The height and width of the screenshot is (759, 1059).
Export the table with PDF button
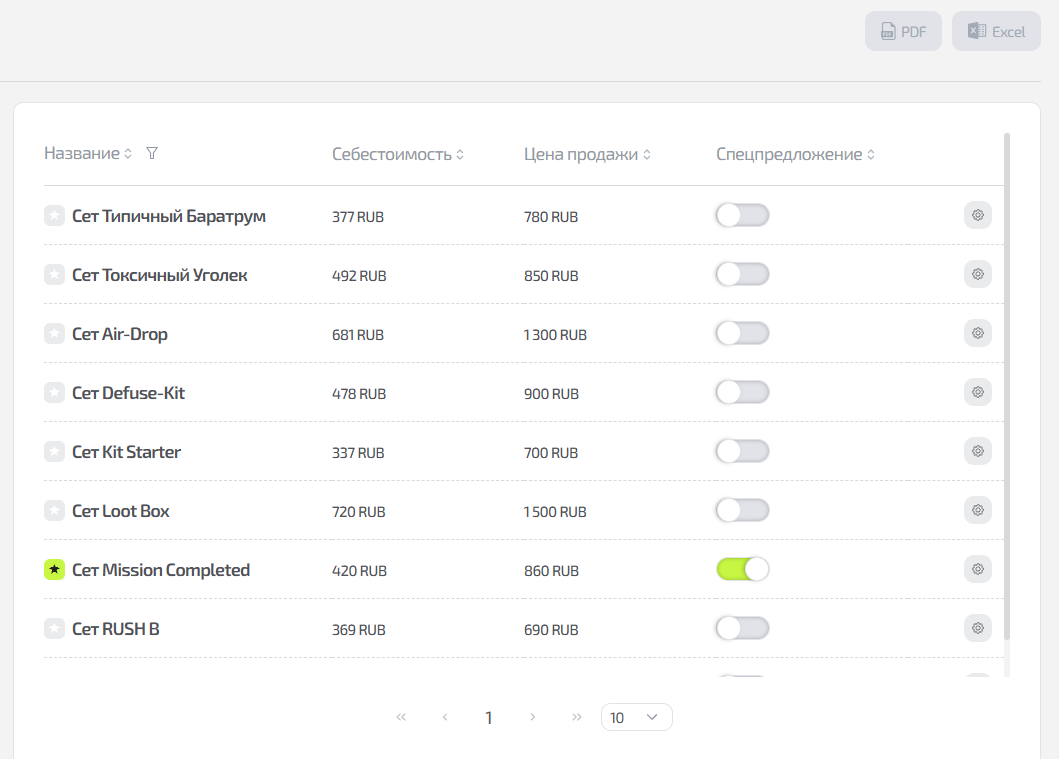coord(903,32)
